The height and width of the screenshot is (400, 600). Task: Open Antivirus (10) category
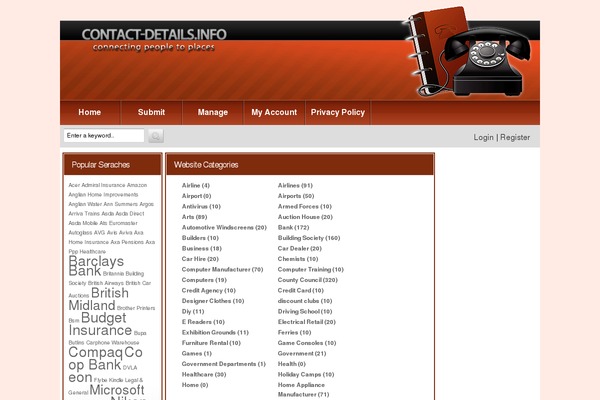click(x=201, y=206)
